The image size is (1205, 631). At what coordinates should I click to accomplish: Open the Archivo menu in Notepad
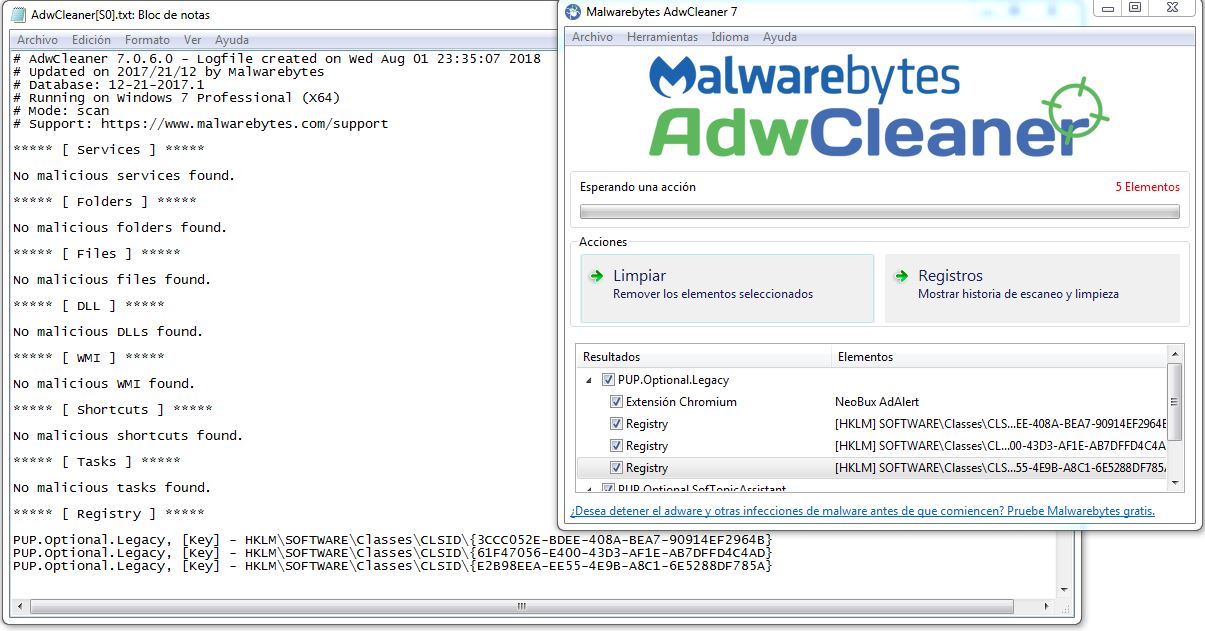click(38, 40)
